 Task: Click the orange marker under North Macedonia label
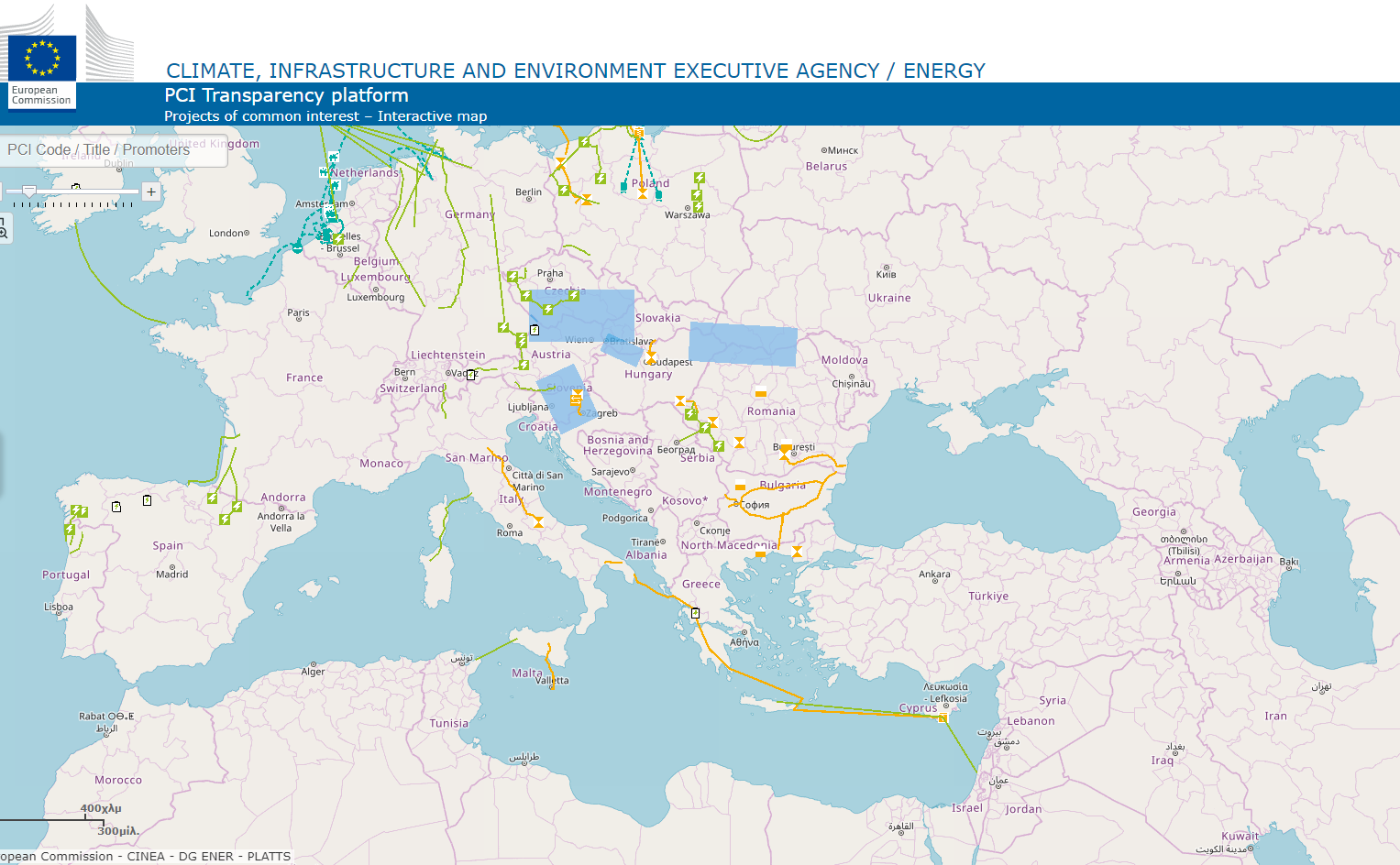760,553
